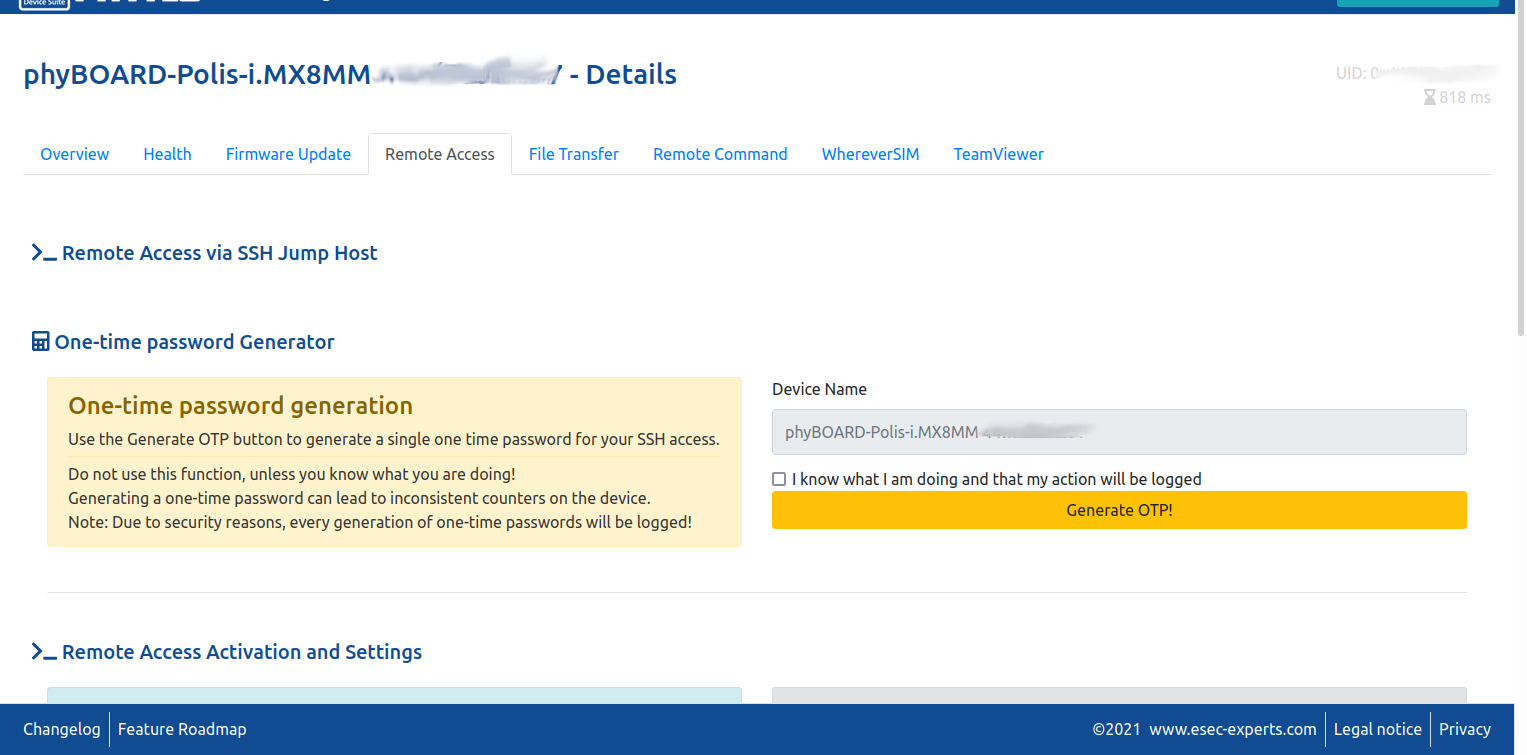1527x755 pixels.
Task: Select the Remote Access tab
Action: coord(440,154)
